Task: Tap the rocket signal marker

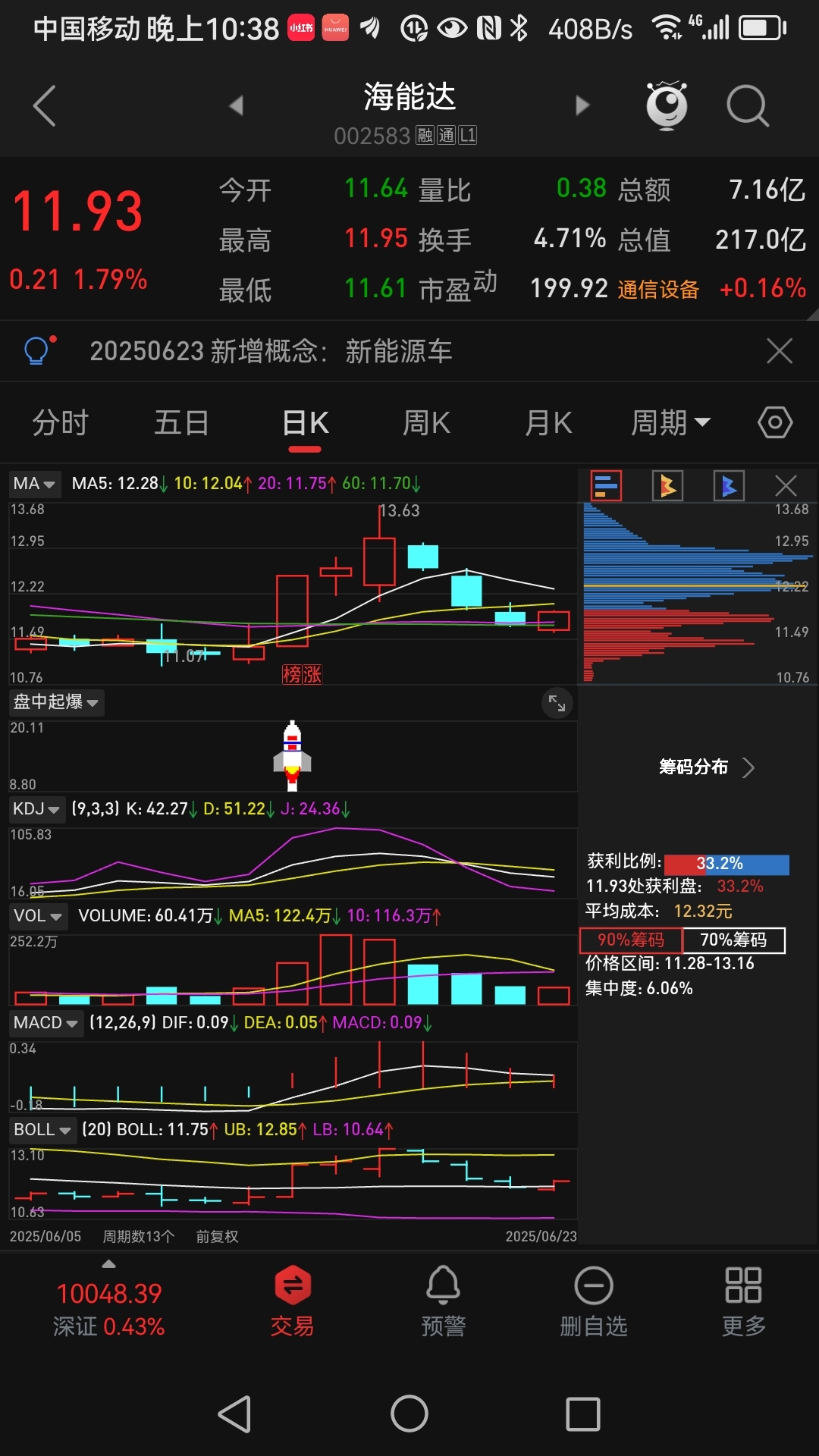Action: tap(293, 755)
